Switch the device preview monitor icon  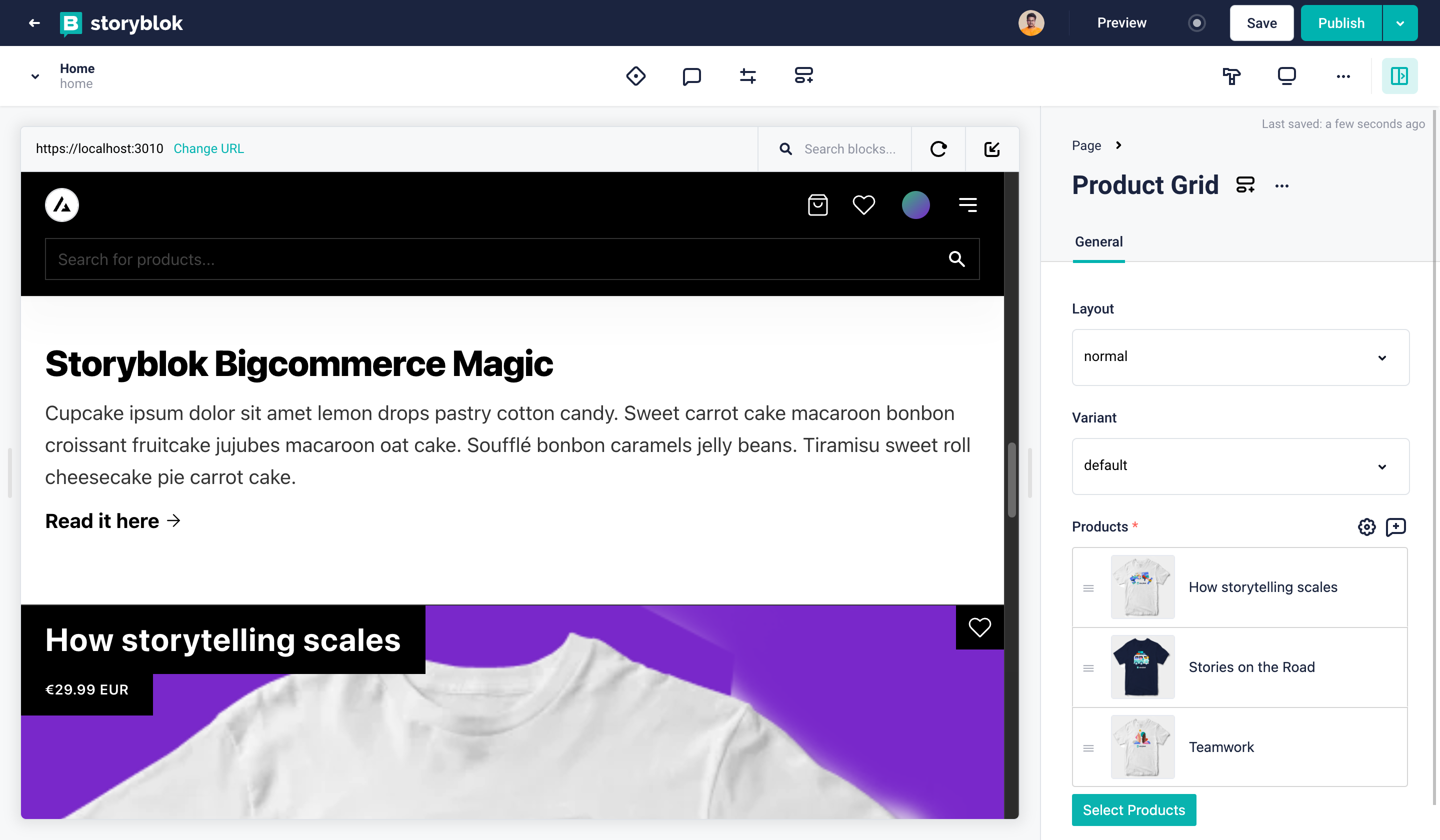pos(1286,75)
